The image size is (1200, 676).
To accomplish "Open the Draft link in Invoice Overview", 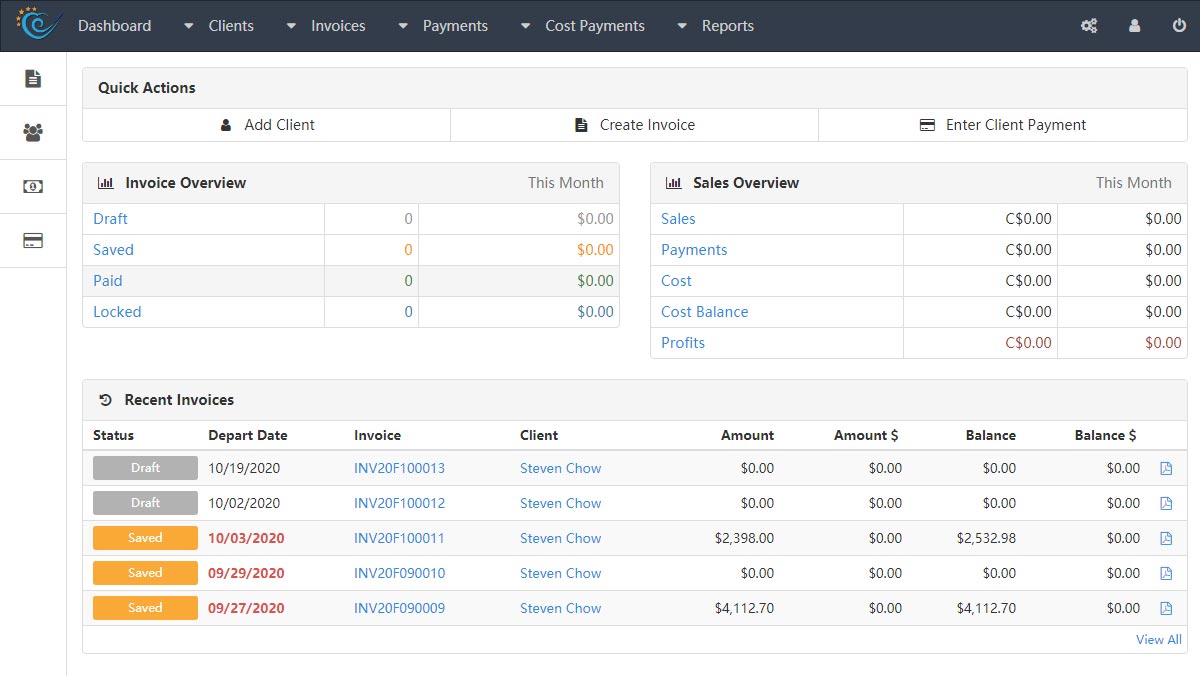I will pos(110,219).
